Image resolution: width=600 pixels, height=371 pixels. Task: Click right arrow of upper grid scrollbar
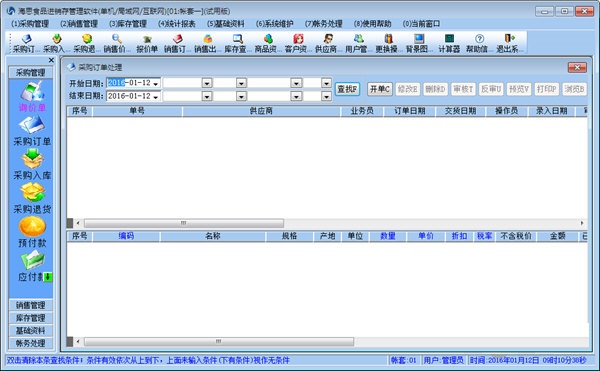(582, 223)
